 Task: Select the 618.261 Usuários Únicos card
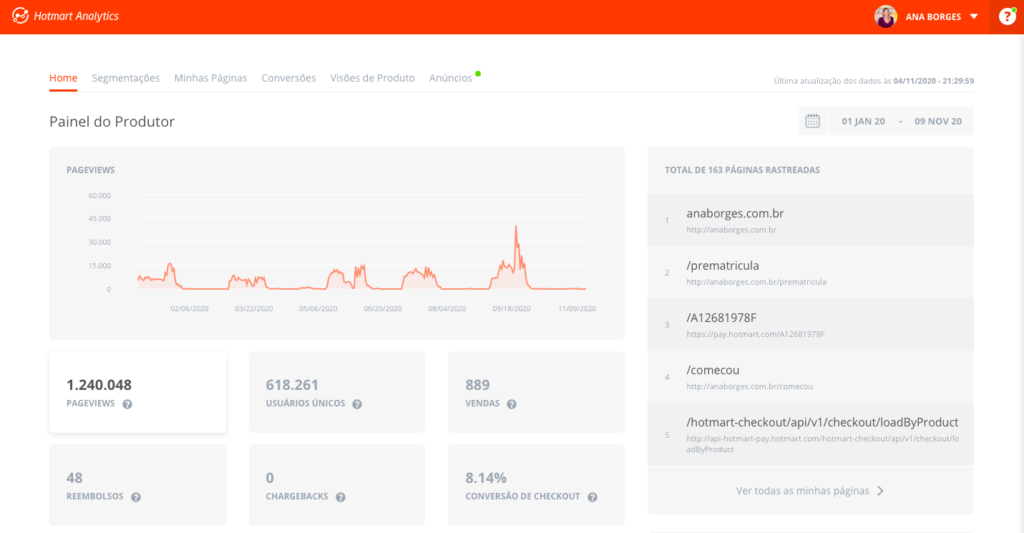click(337, 392)
